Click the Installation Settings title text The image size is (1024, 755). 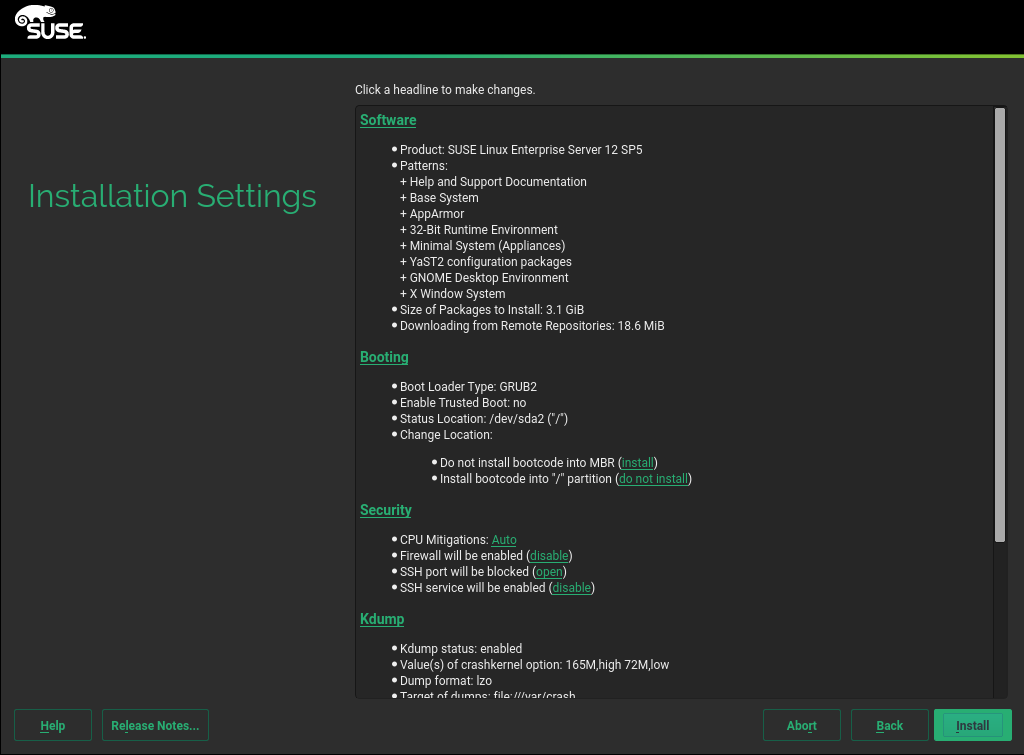click(x=172, y=196)
